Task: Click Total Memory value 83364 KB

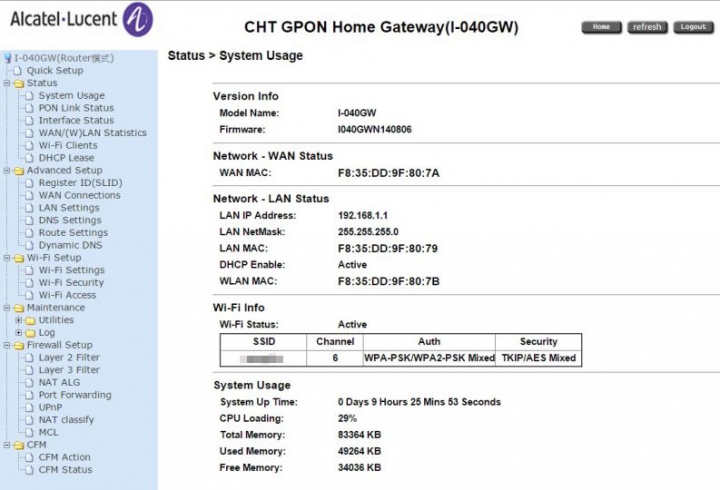Action: (x=360, y=435)
